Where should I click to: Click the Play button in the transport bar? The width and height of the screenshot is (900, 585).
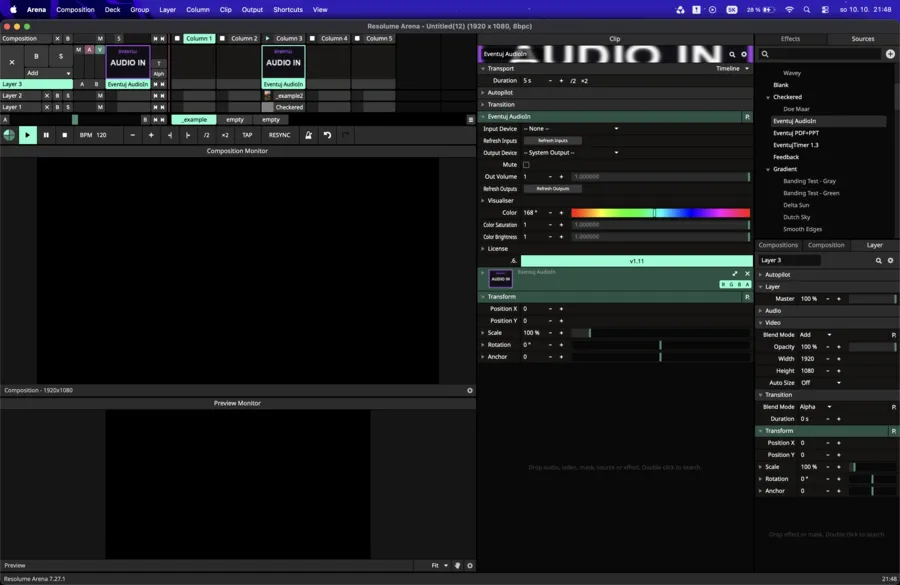(x=27, y=135)
